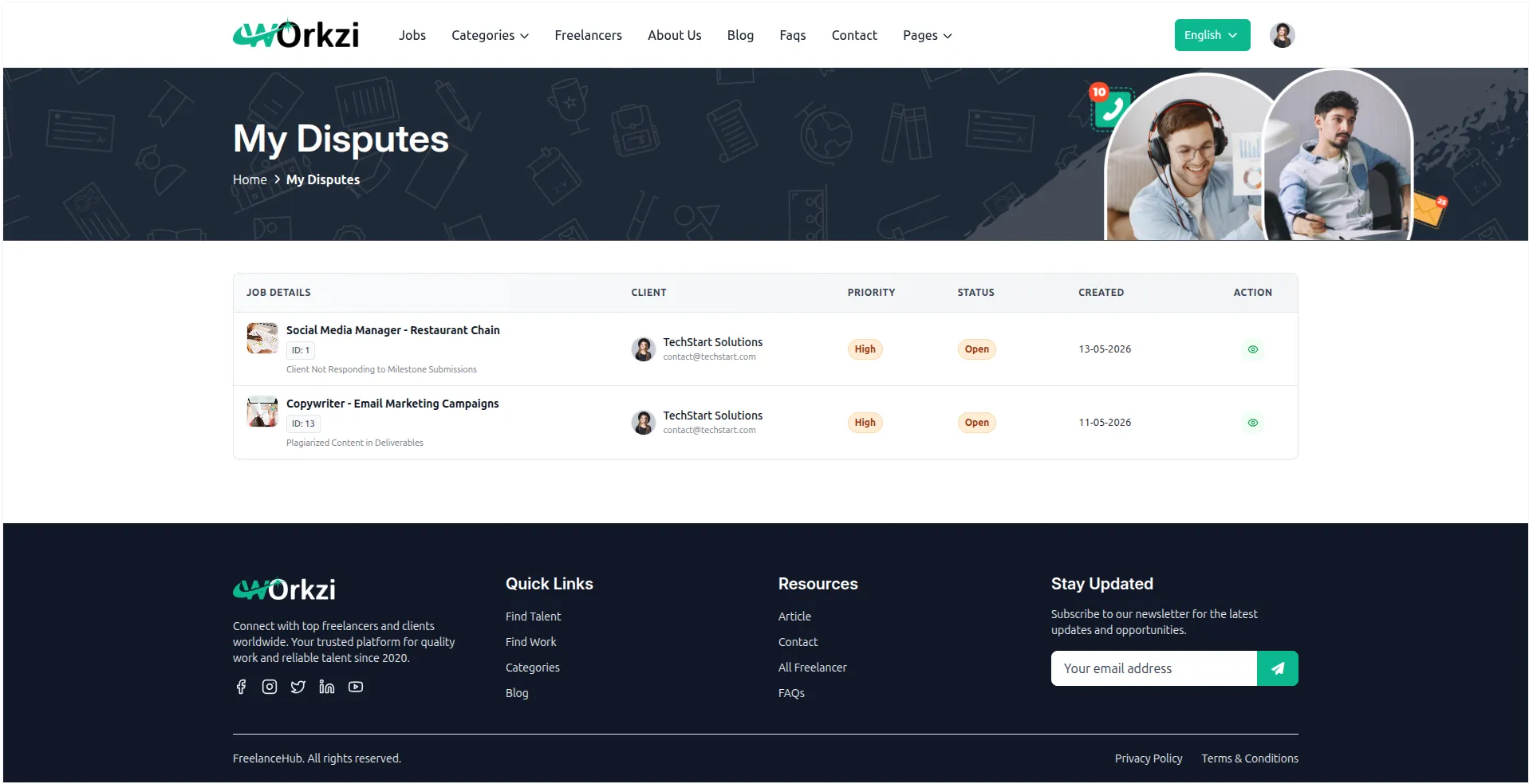Click the STATUS column header

(975, 293)
